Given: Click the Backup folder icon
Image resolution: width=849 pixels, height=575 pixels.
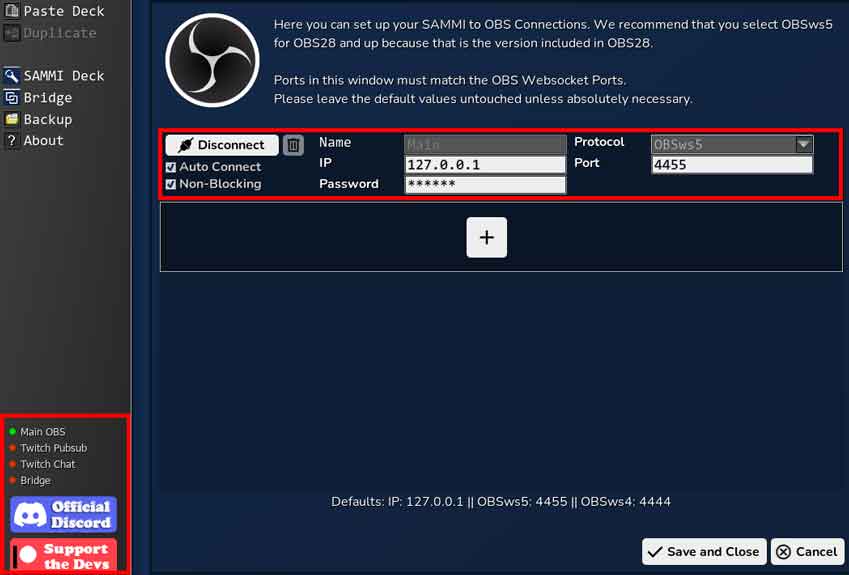Looking at the screenshot, I should pos(11,119).
